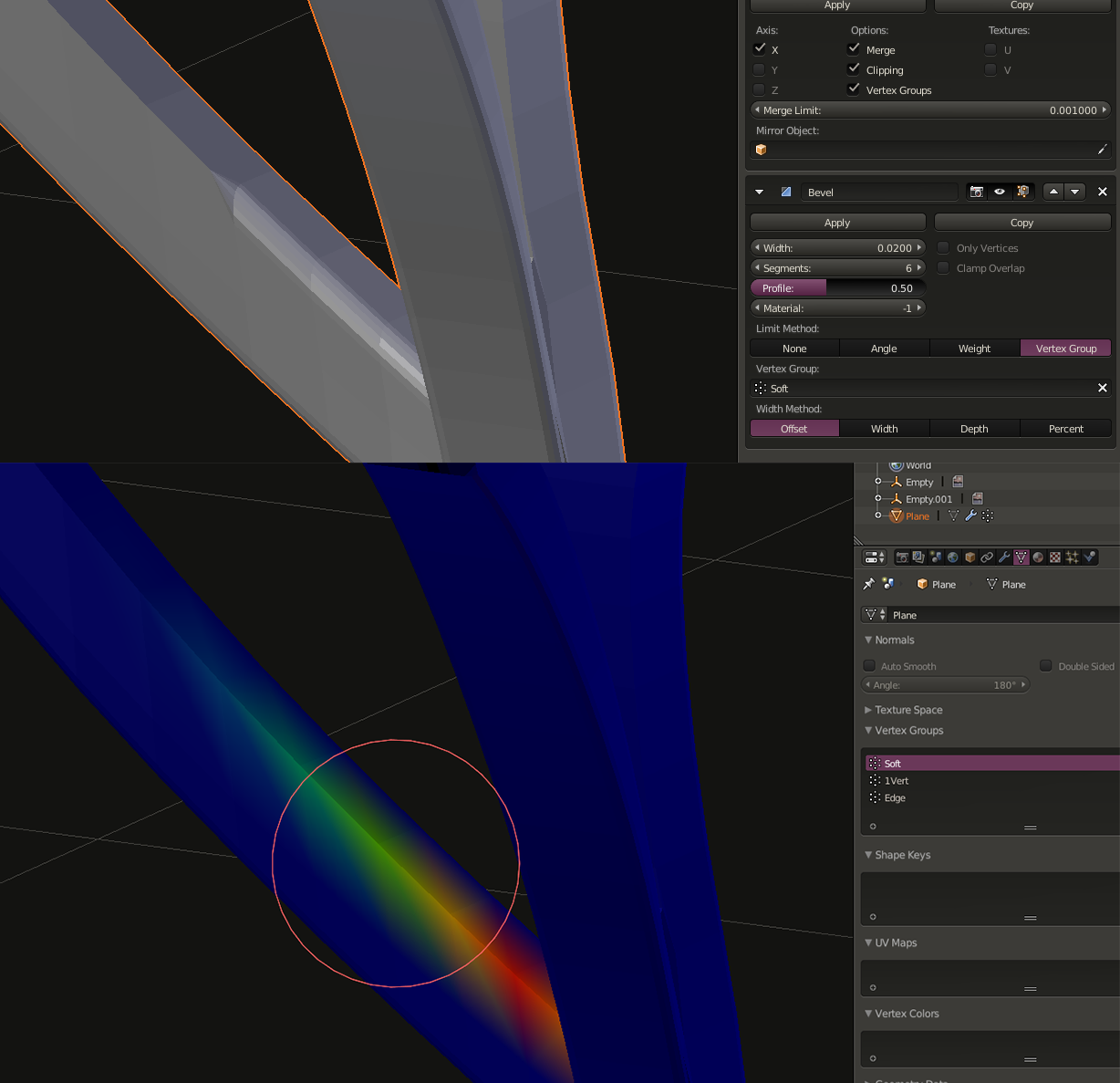Image resolution: width=1120 pixels, height=1083 pixels.
Task: Open the Physics properties tab
Action: (x=1089, y=557)
